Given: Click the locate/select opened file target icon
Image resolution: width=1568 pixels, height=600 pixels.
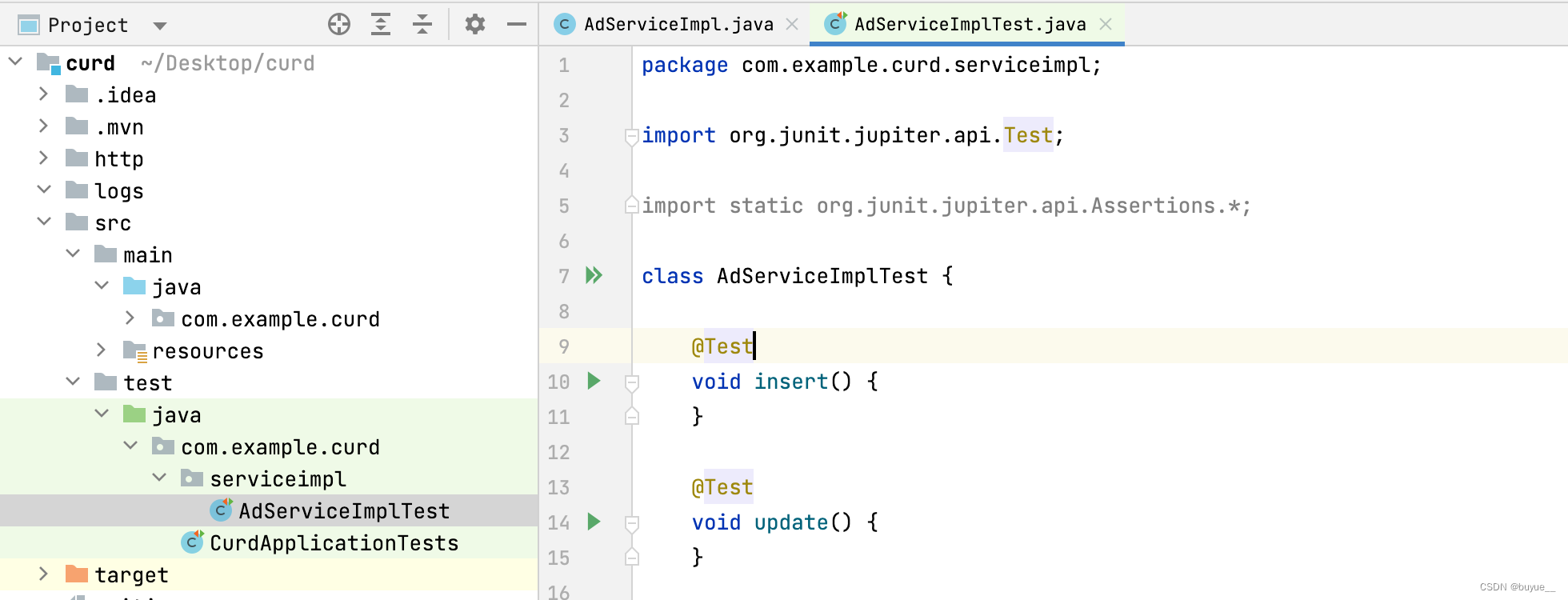Looking at the screenshot, I should pos(339,25).
